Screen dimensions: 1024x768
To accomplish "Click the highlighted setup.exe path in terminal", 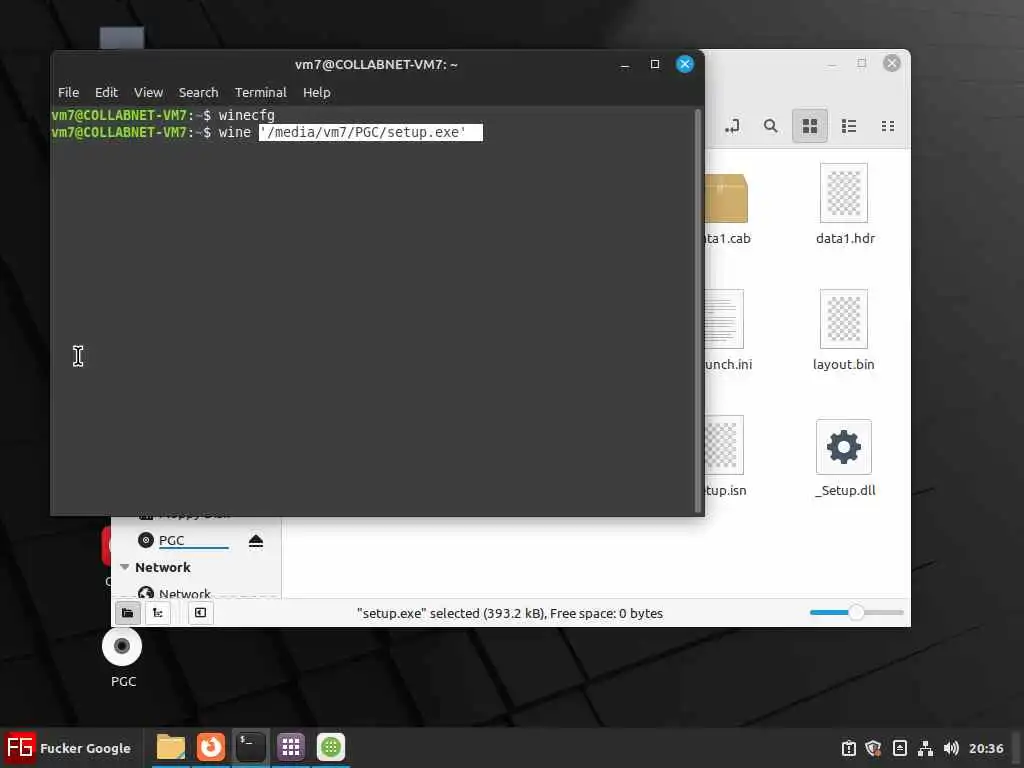I will click(371, 133).
